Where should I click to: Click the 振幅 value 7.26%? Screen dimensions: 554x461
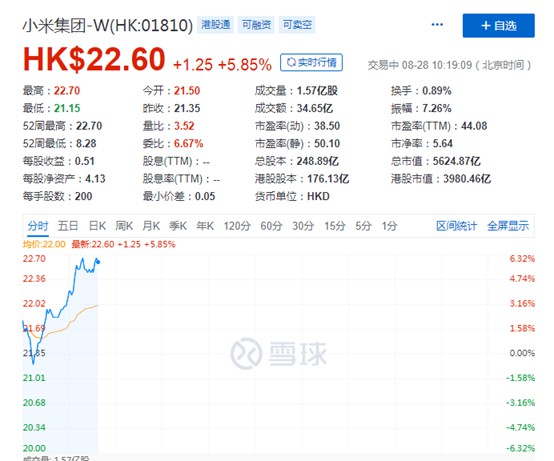[x=437, y=108]
